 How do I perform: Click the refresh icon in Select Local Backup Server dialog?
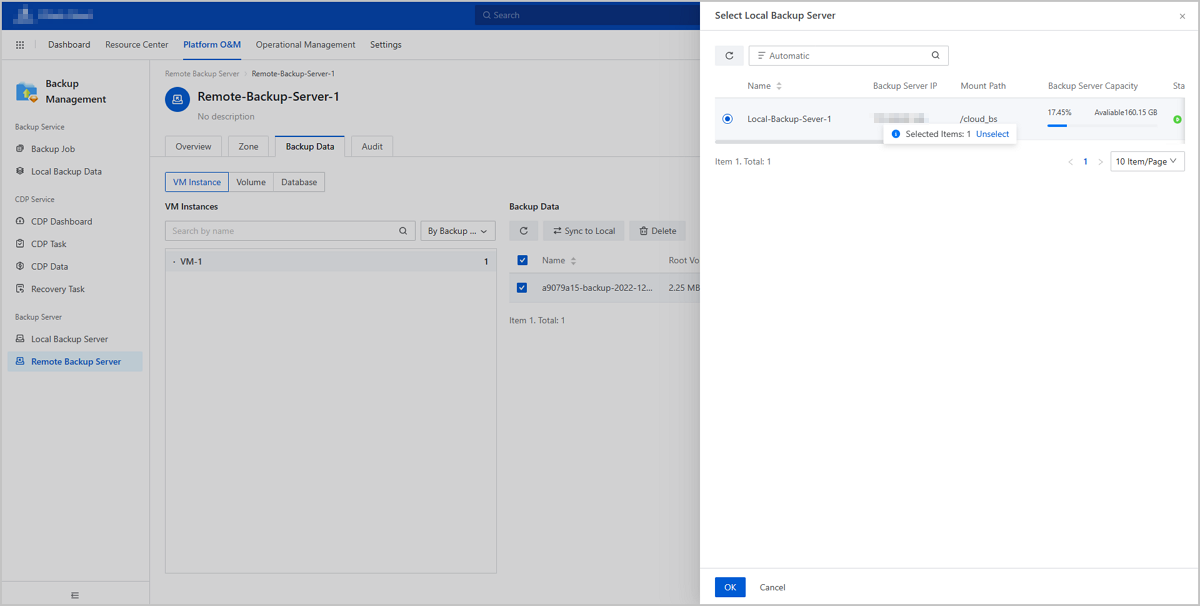tap(729, 56)
